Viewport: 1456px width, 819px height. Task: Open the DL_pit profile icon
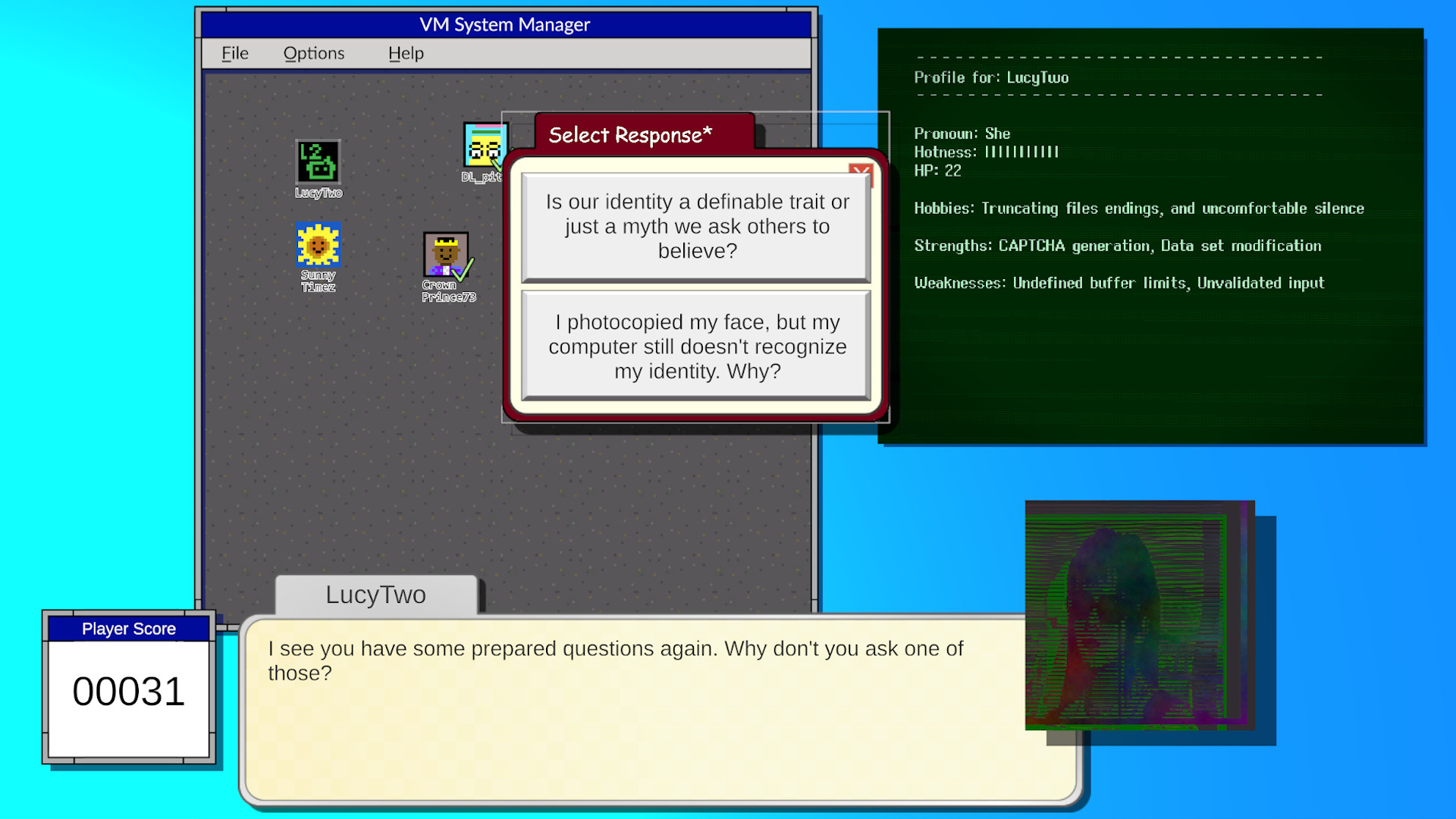485,146
